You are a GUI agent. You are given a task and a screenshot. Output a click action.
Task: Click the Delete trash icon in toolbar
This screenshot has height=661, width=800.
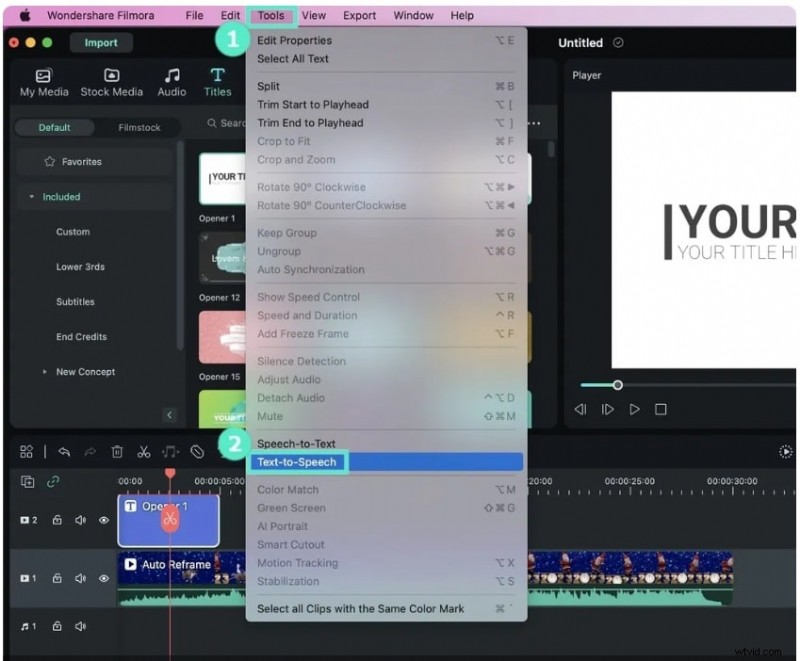tap(117, 452)
